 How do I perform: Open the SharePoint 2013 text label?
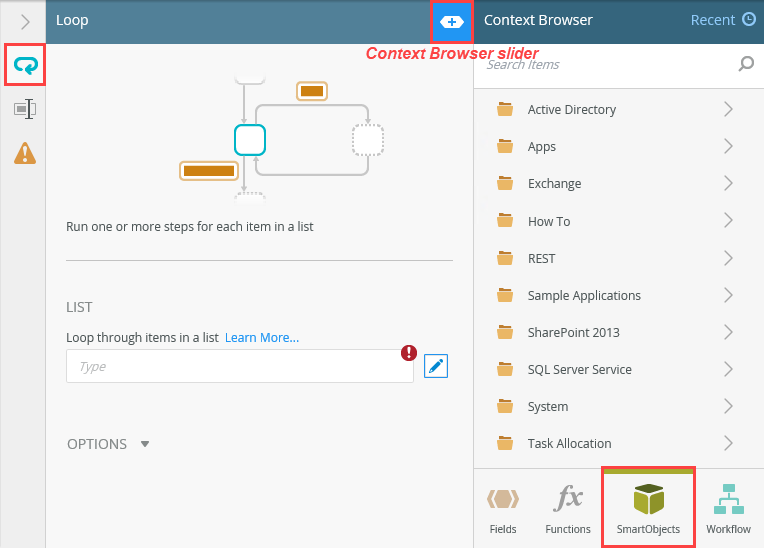click(x=573, y=332)
